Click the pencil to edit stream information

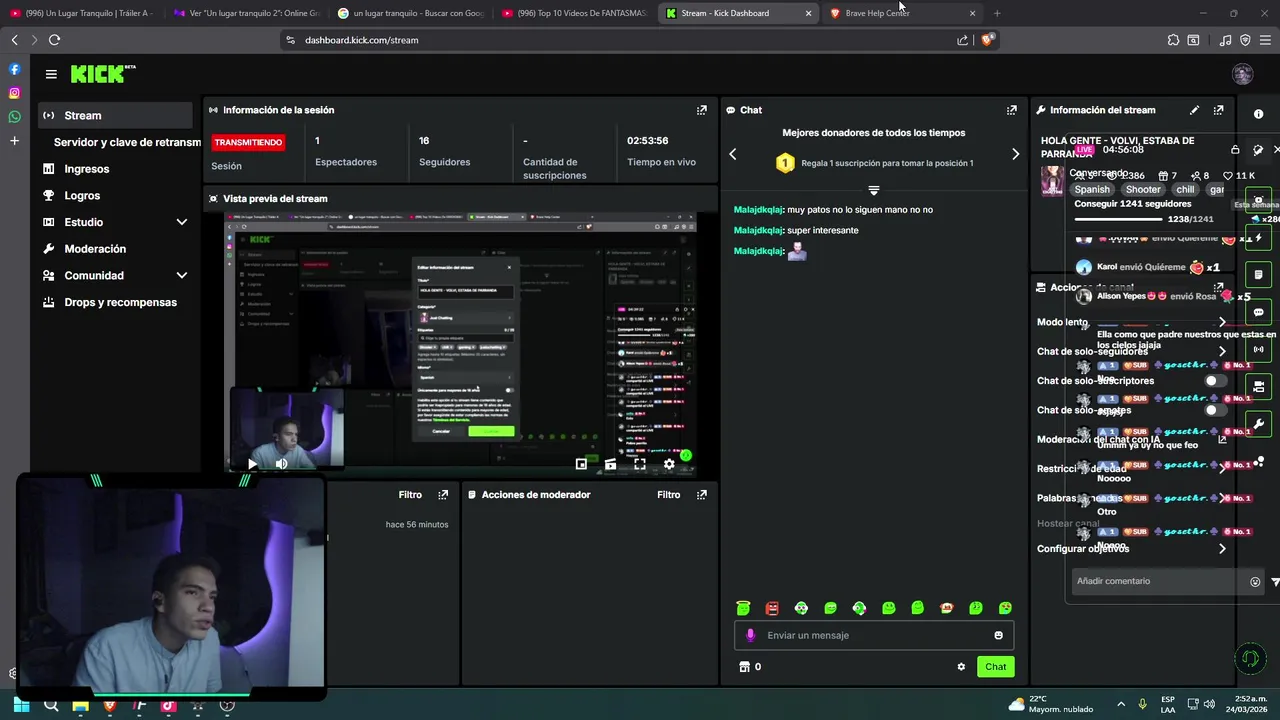[1194, 110]
